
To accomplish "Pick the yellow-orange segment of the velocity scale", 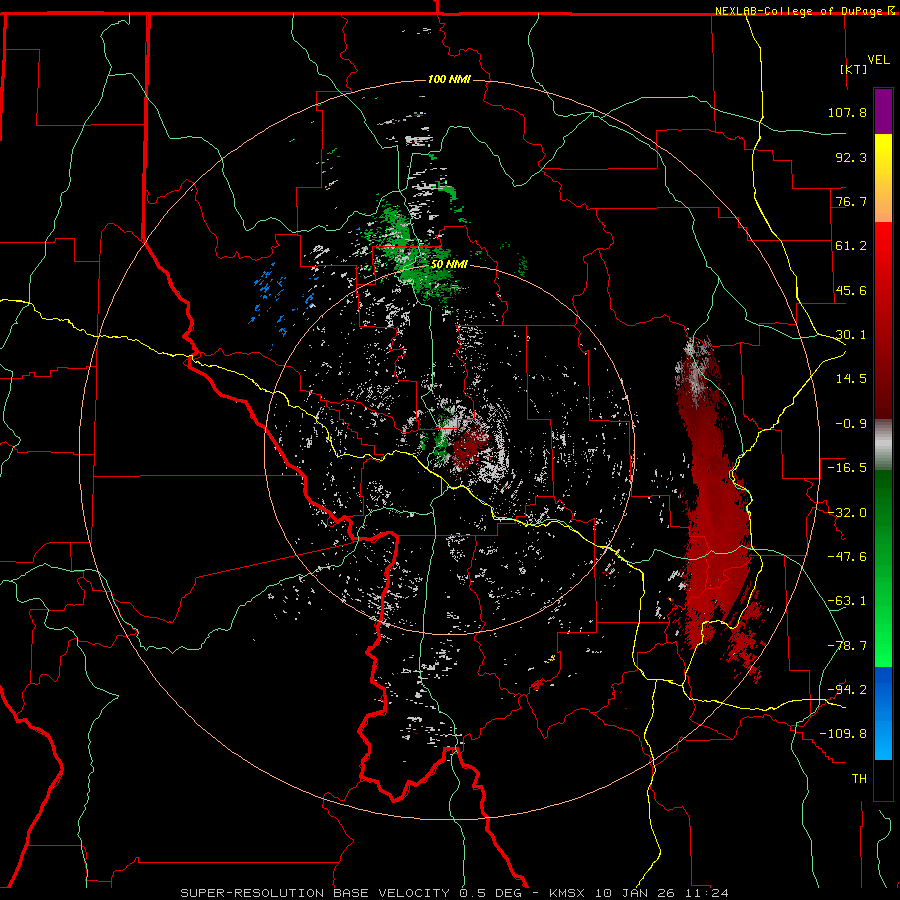I will (x=883, y=178).
